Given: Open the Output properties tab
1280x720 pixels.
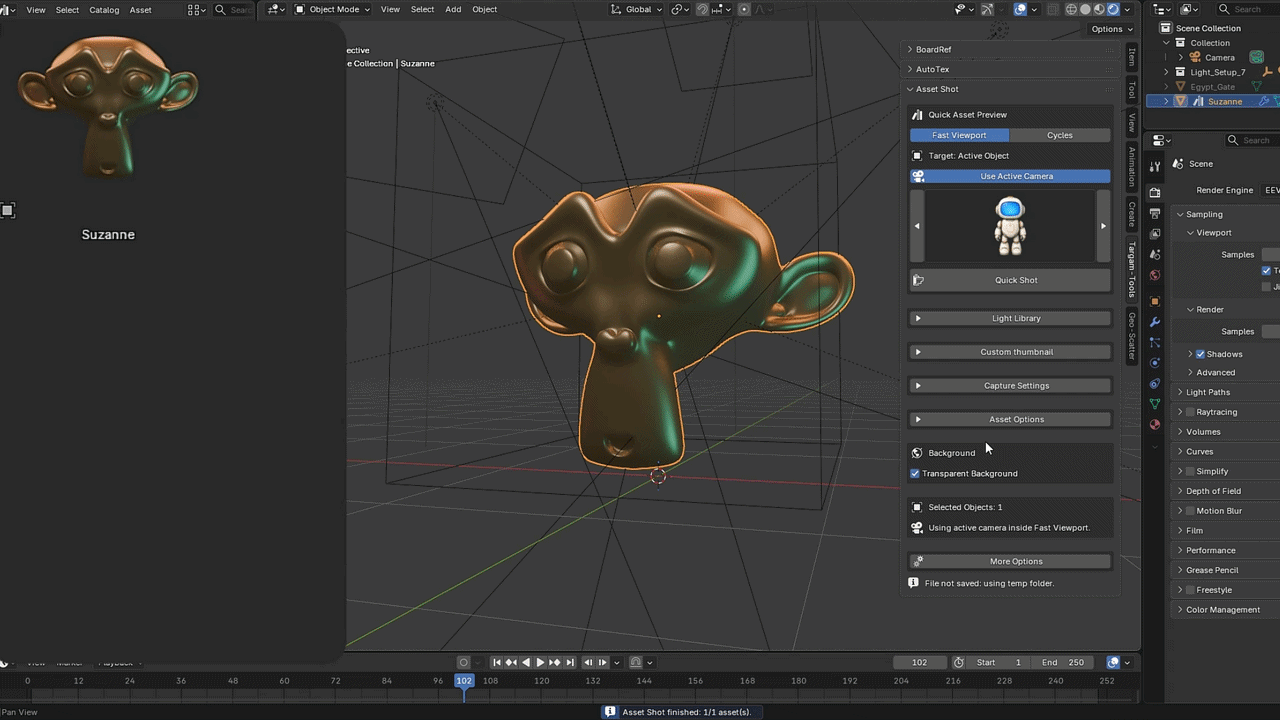Looking at the screenshot, I should (1155, 213).
